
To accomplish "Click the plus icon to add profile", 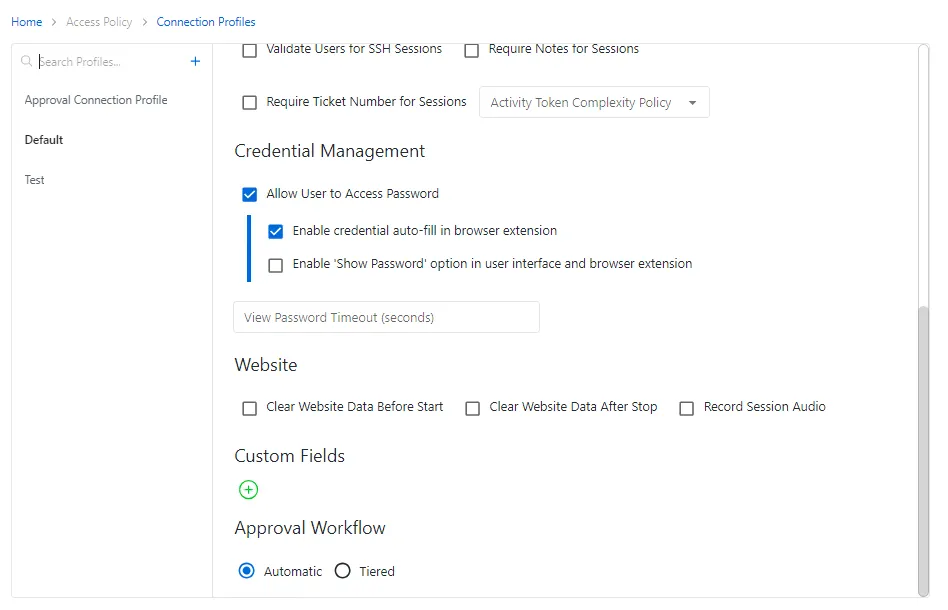I will point(195,61).
